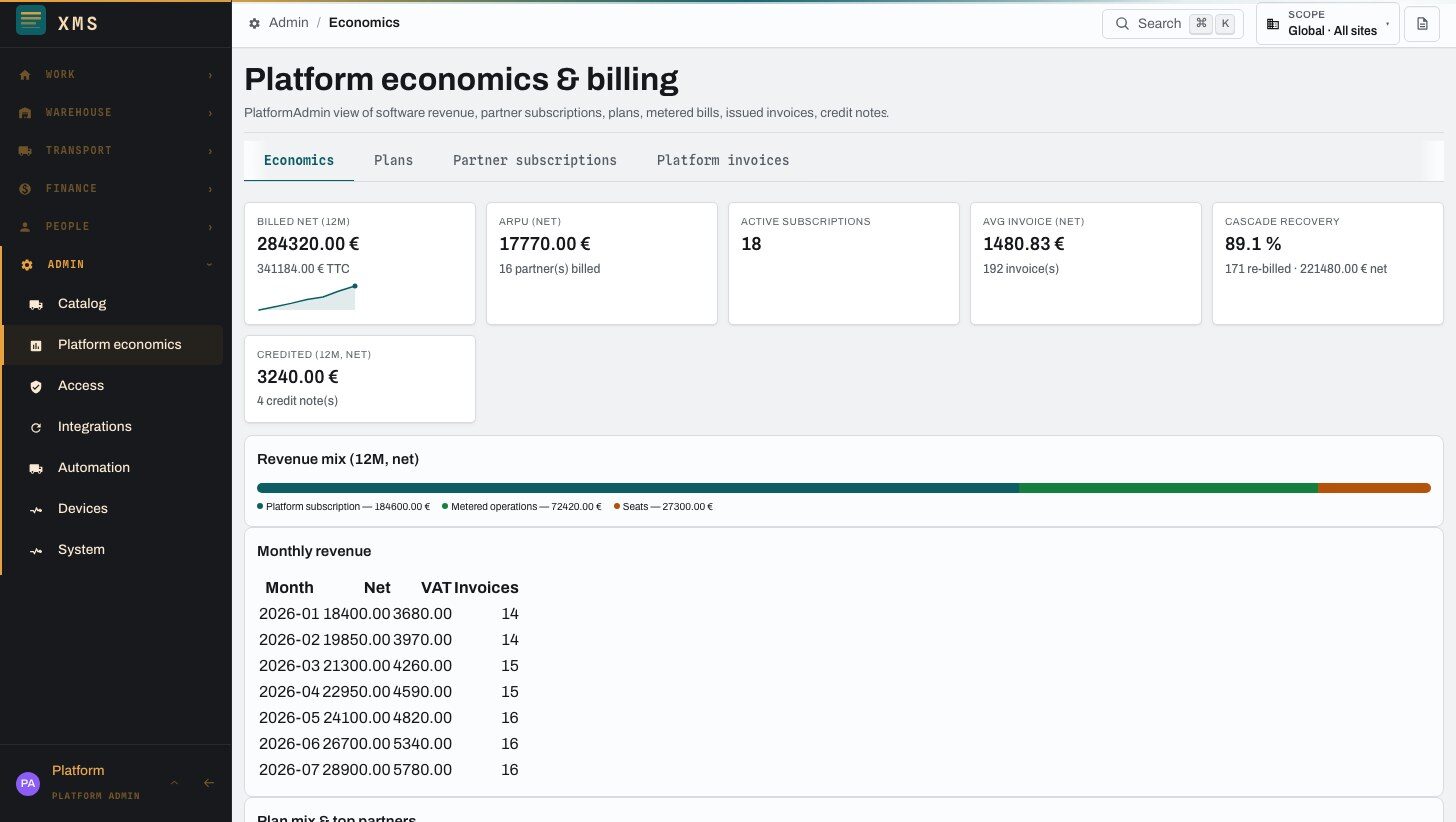Viewport: 1456px width, 822px height.
Task: Click the Search field
Action: 1172,24
